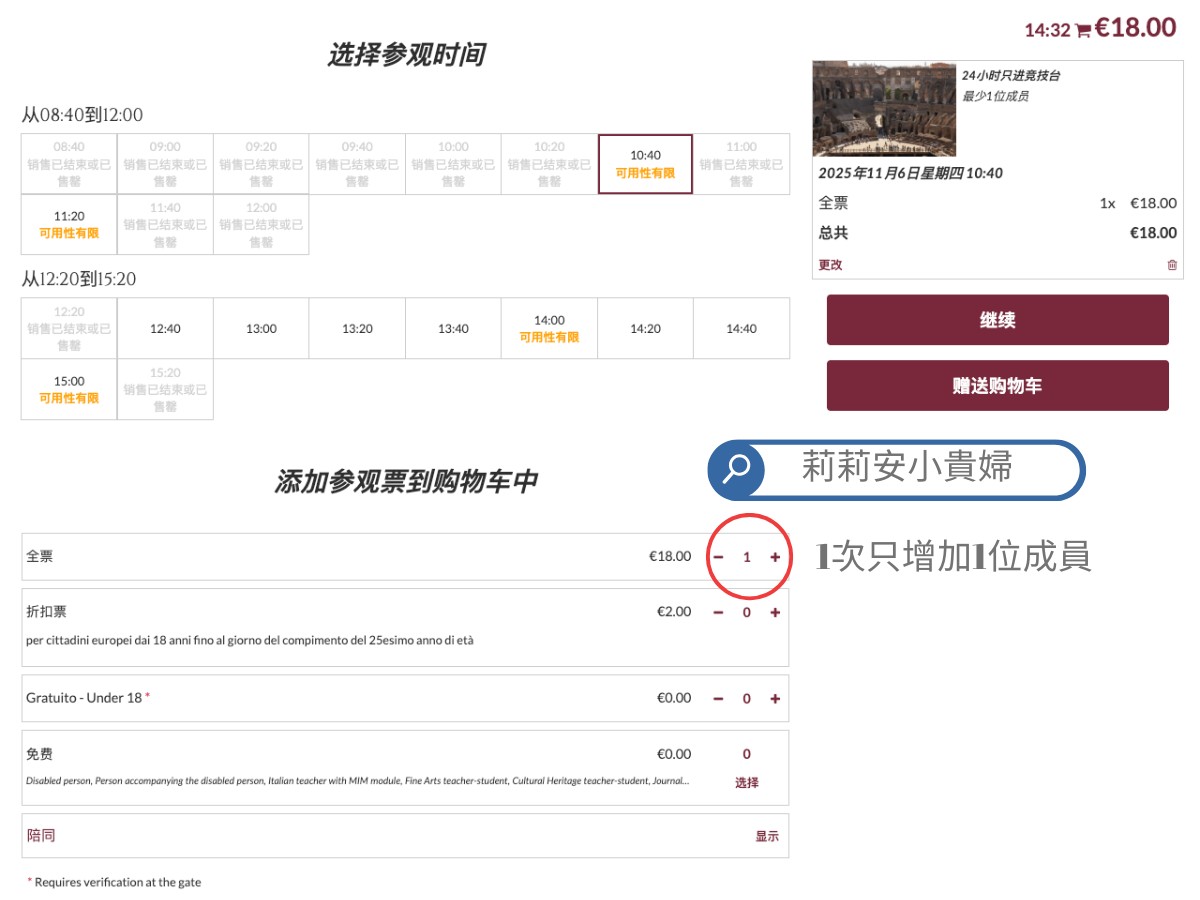The height and width of the screenshot is (900, 1200).
Task: Click the trash icon to delete order
Action: (x=1172, y=265)
